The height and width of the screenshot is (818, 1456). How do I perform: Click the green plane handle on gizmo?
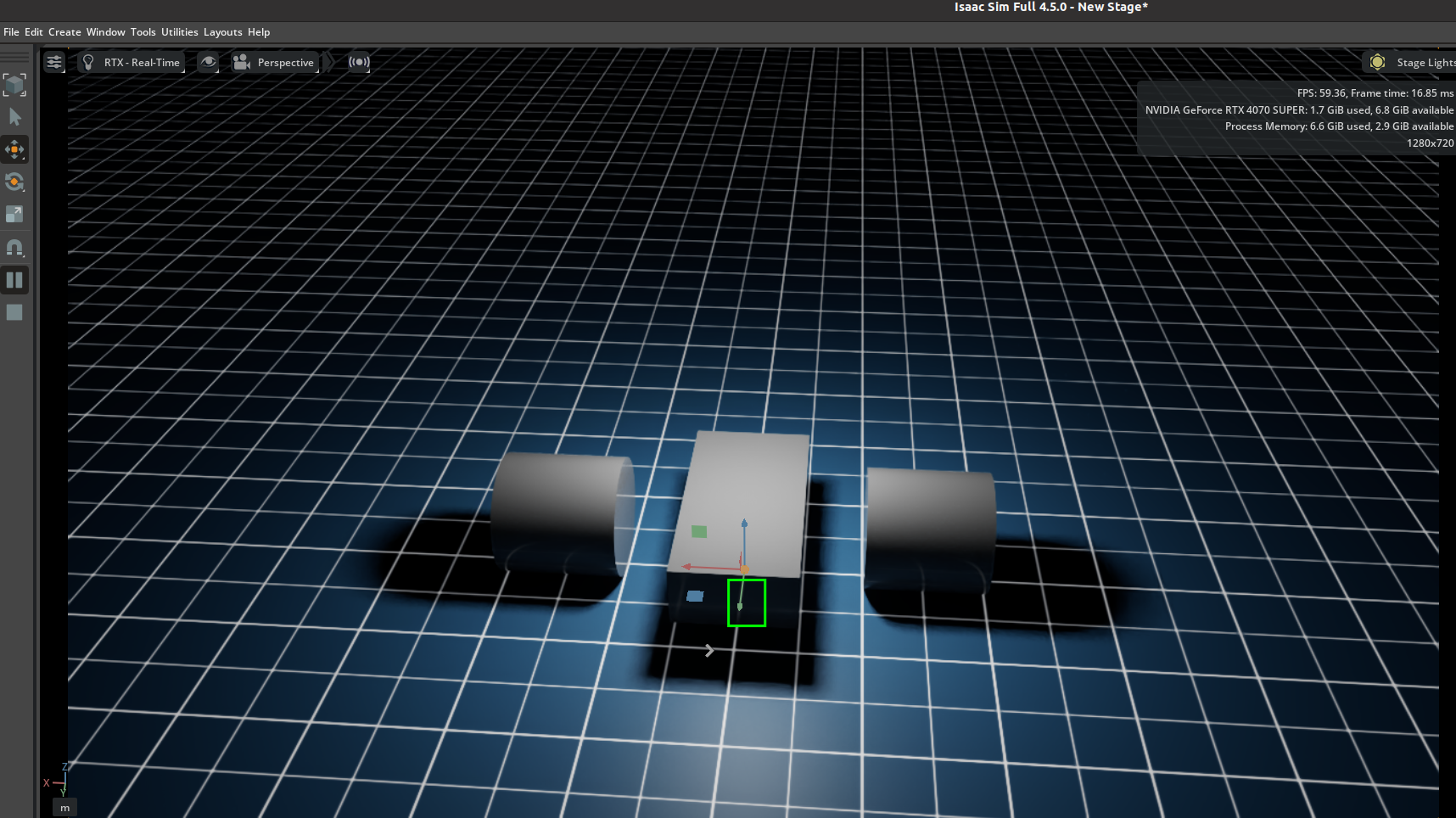[699, 531]
